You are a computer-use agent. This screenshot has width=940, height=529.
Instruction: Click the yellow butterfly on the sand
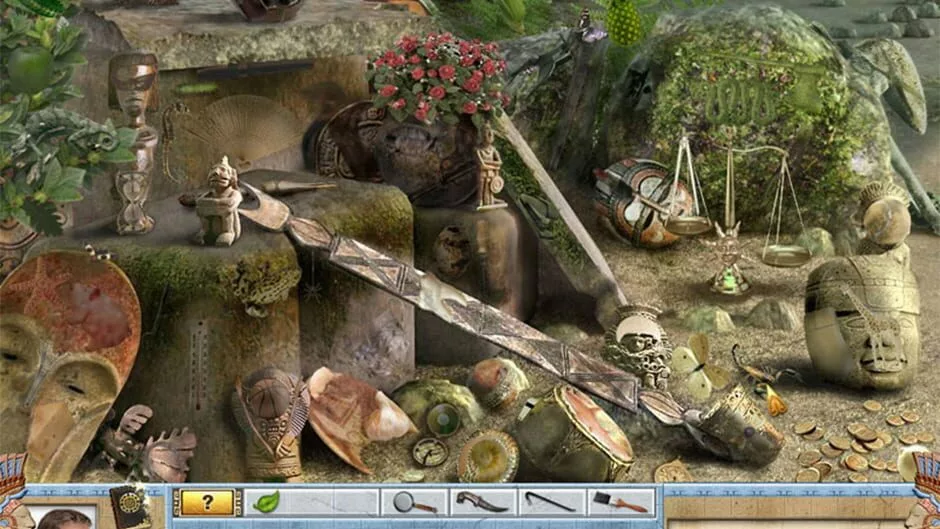tap(699, 366)
